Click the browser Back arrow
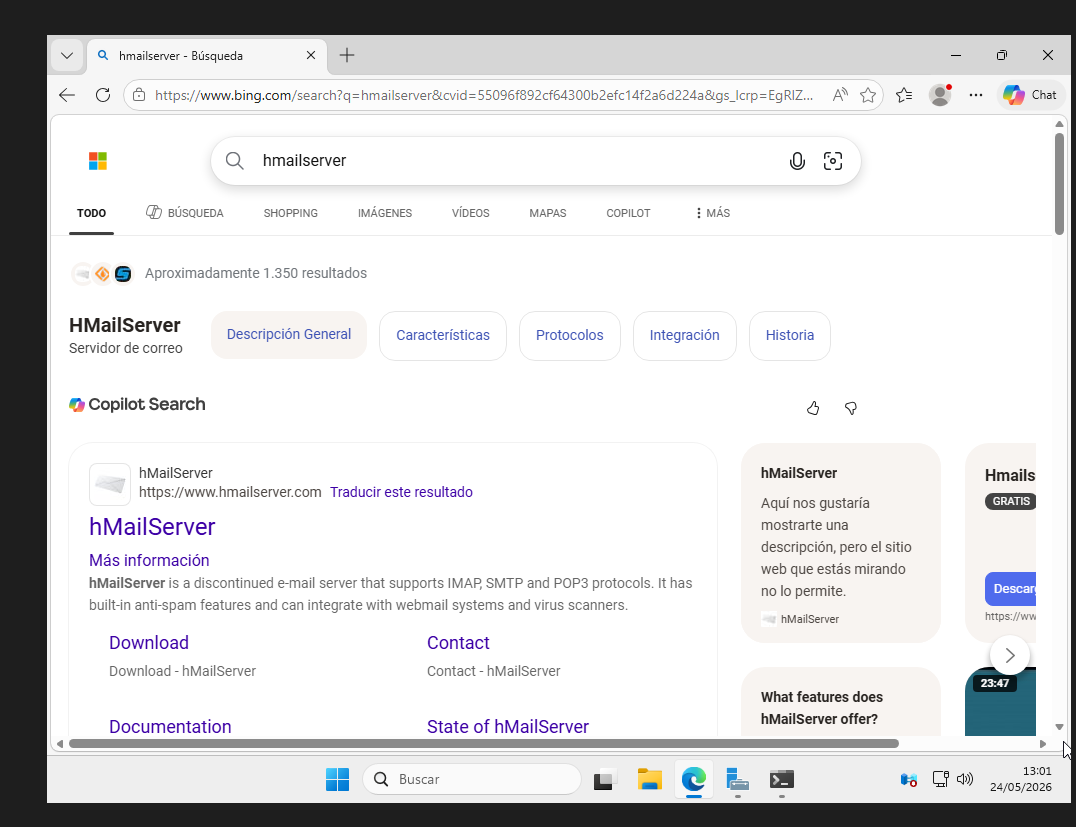This screenshot has width=1076, height=827. pyautogui.click(x=67, y=95)
